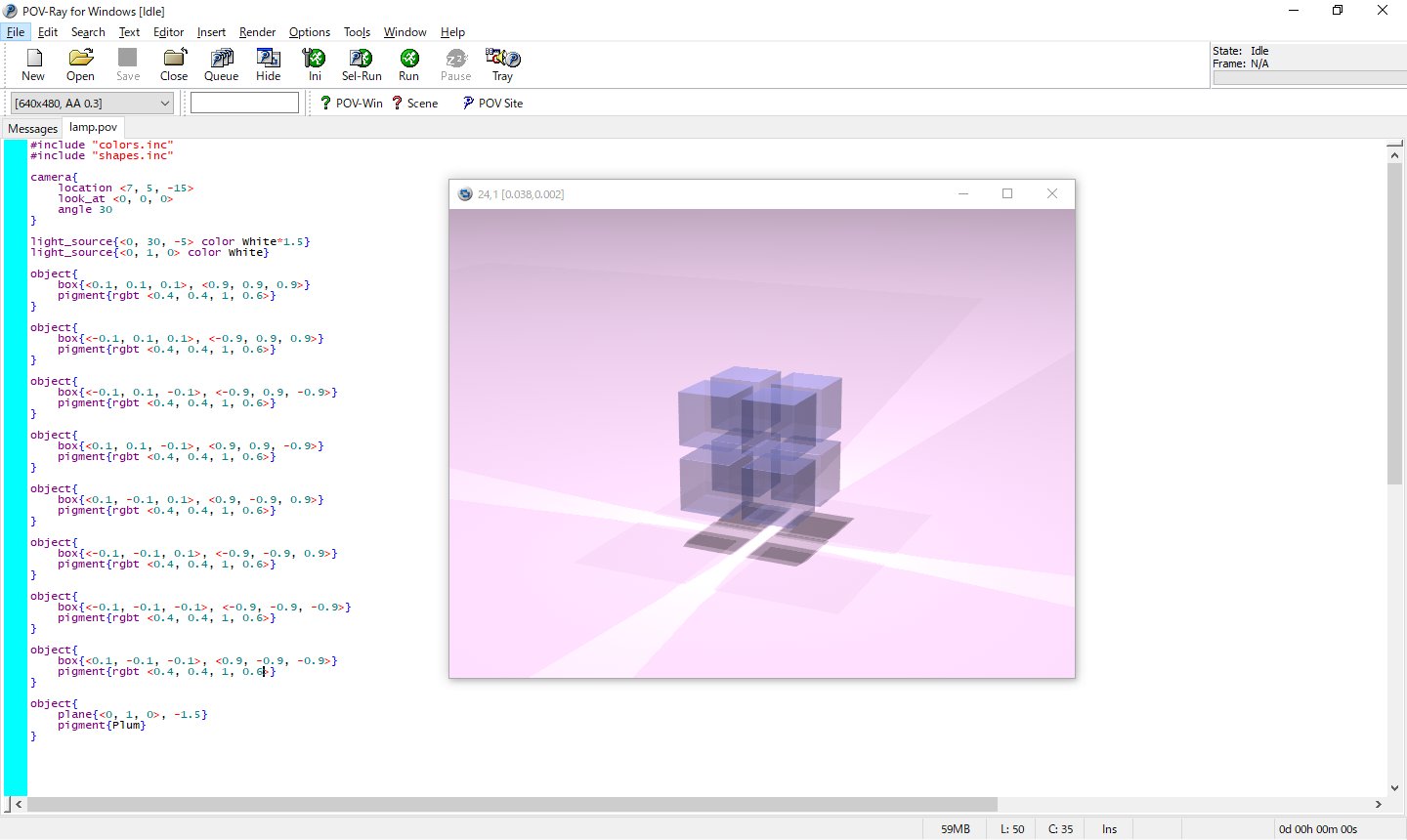This screenshot has height=840, width=1407.
Task: Click the Scene help button
Action: click(414, 104)
